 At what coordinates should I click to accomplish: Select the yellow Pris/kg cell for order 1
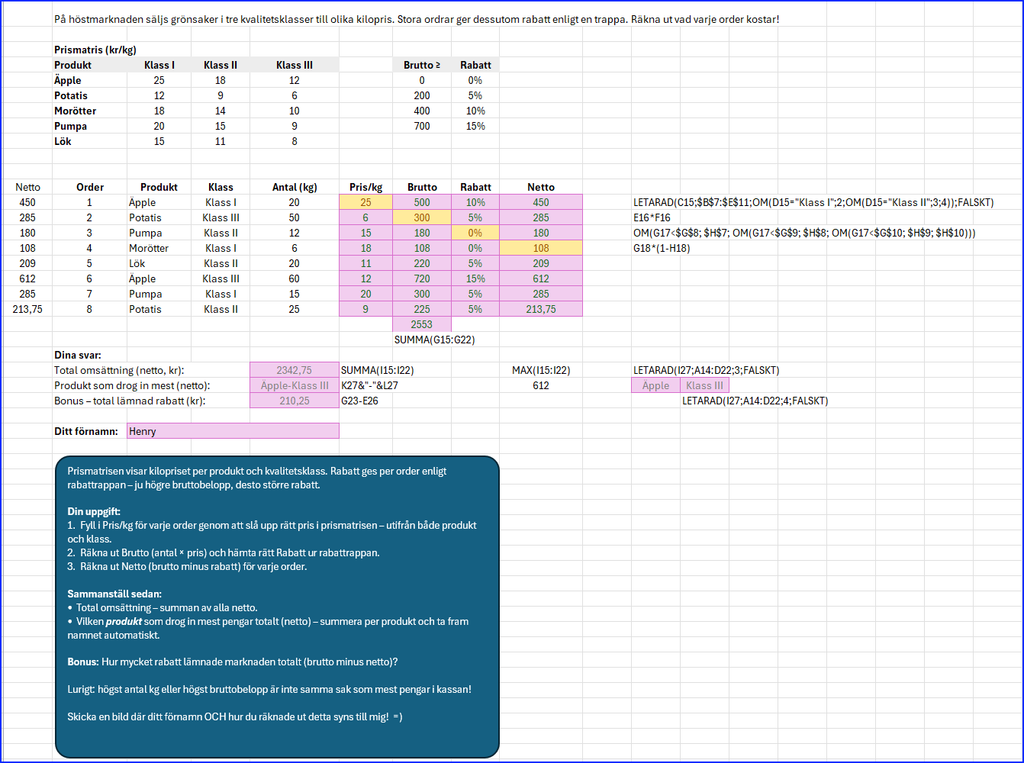tap(366, 203)
